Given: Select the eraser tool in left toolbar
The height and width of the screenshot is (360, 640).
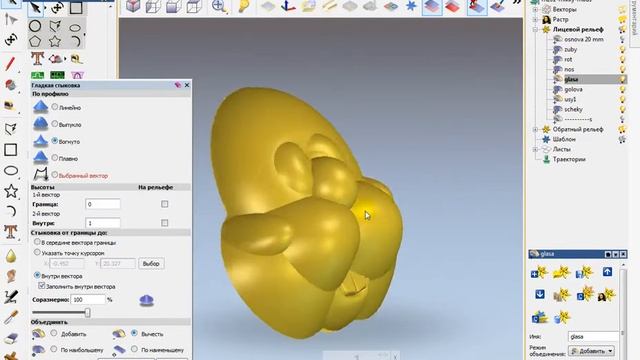Looking at the screenshot, I should 11,338.
